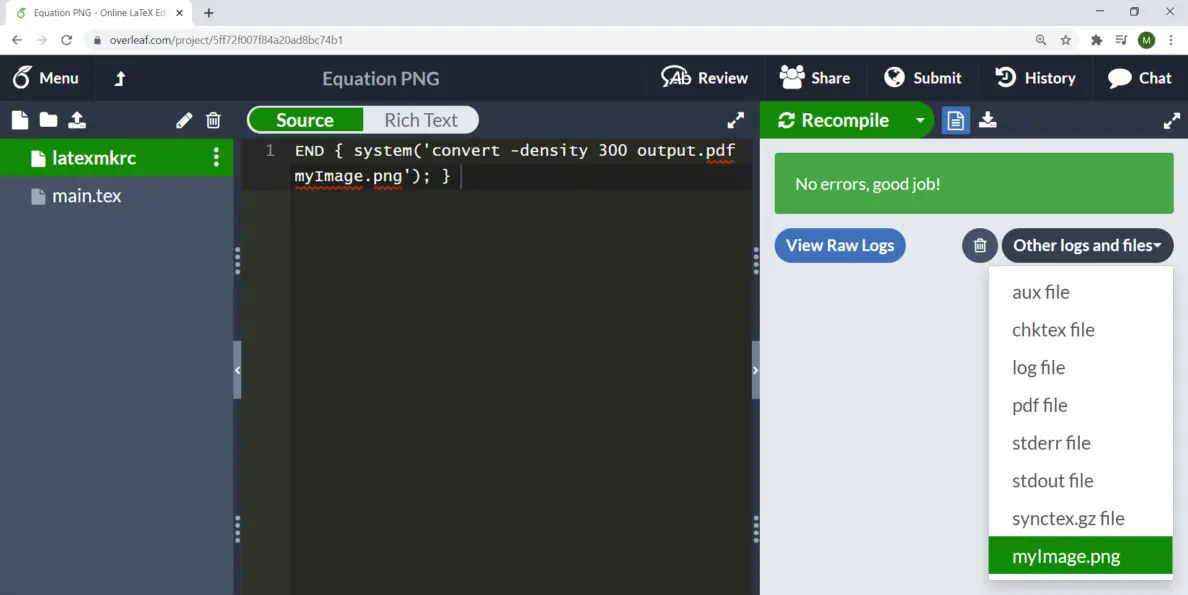
Task: Upload a file to the project
Action: point(76,120)
